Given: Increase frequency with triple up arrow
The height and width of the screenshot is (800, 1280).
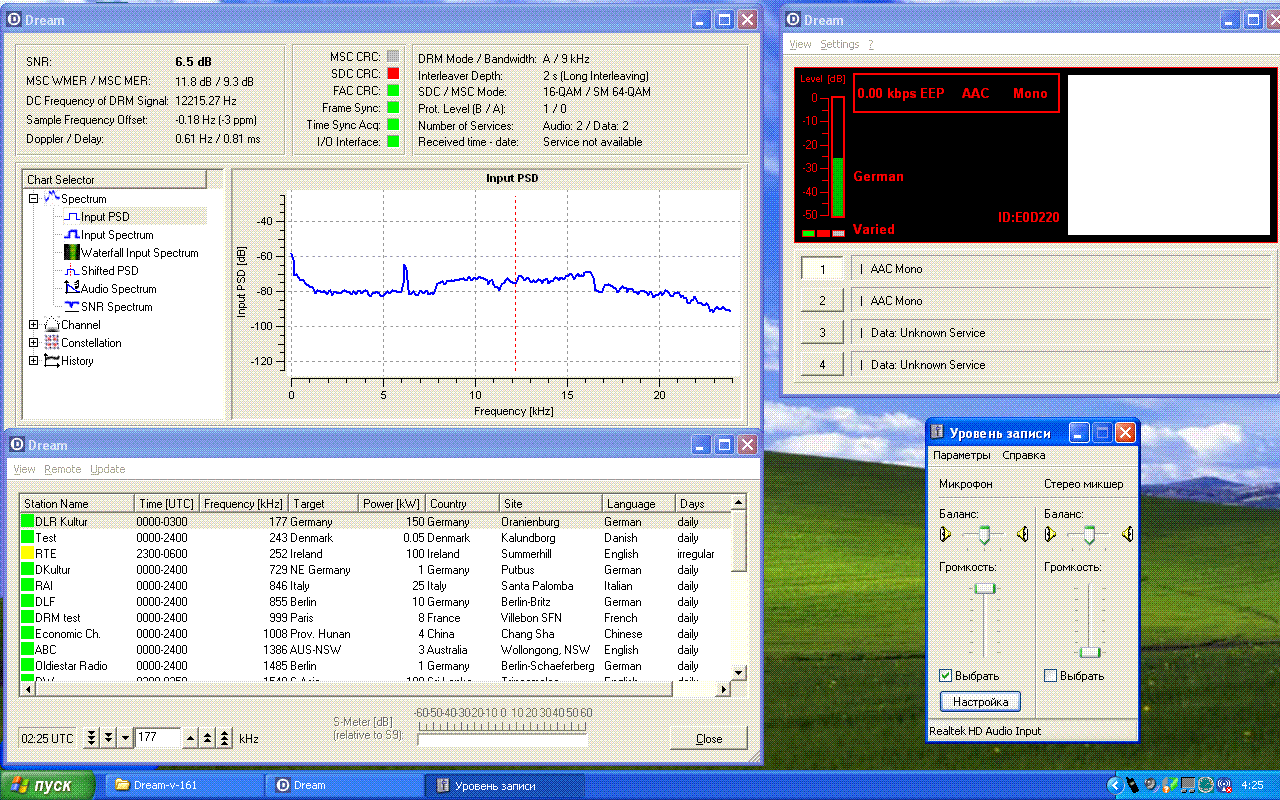Looking at the screenshot, I should (225, 738).
